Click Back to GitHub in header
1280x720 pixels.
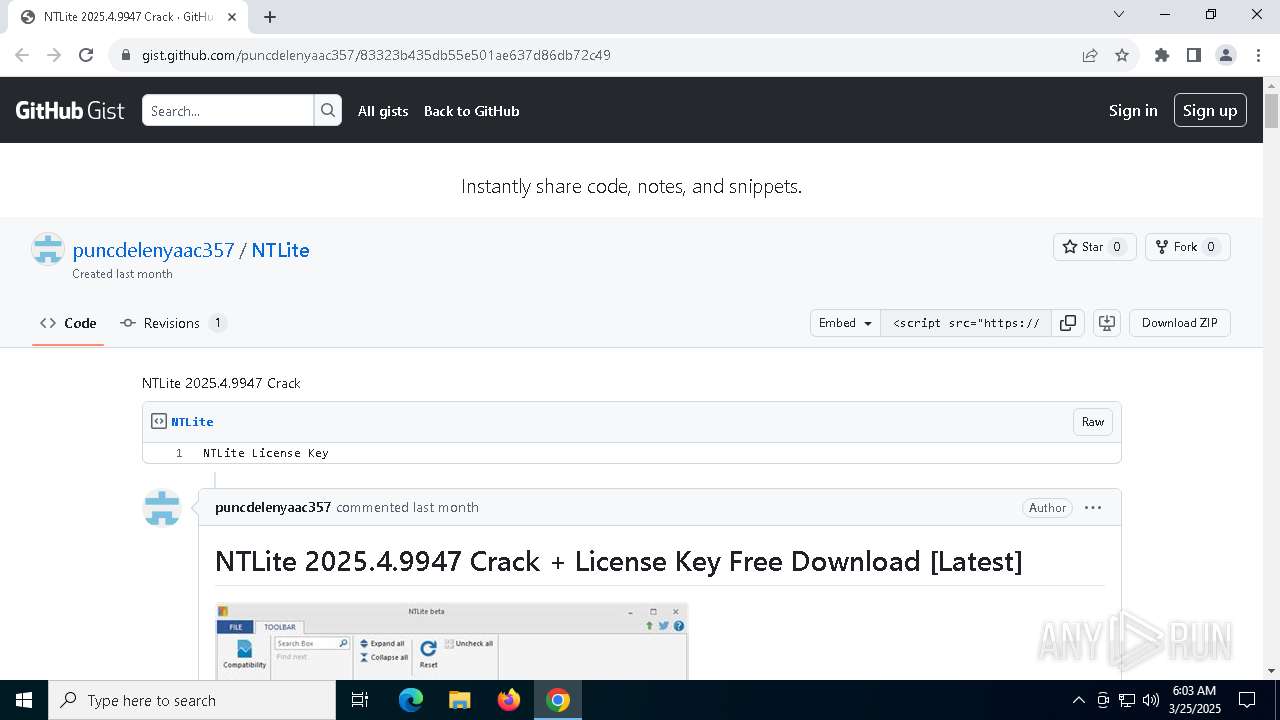click(472, 111)
